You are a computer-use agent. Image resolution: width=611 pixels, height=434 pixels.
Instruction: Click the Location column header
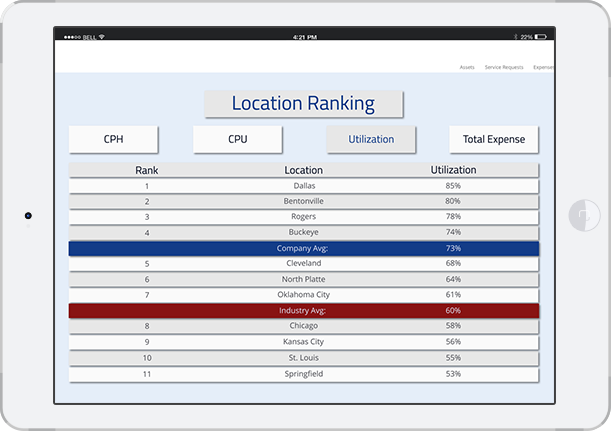[x=304, y=170]
